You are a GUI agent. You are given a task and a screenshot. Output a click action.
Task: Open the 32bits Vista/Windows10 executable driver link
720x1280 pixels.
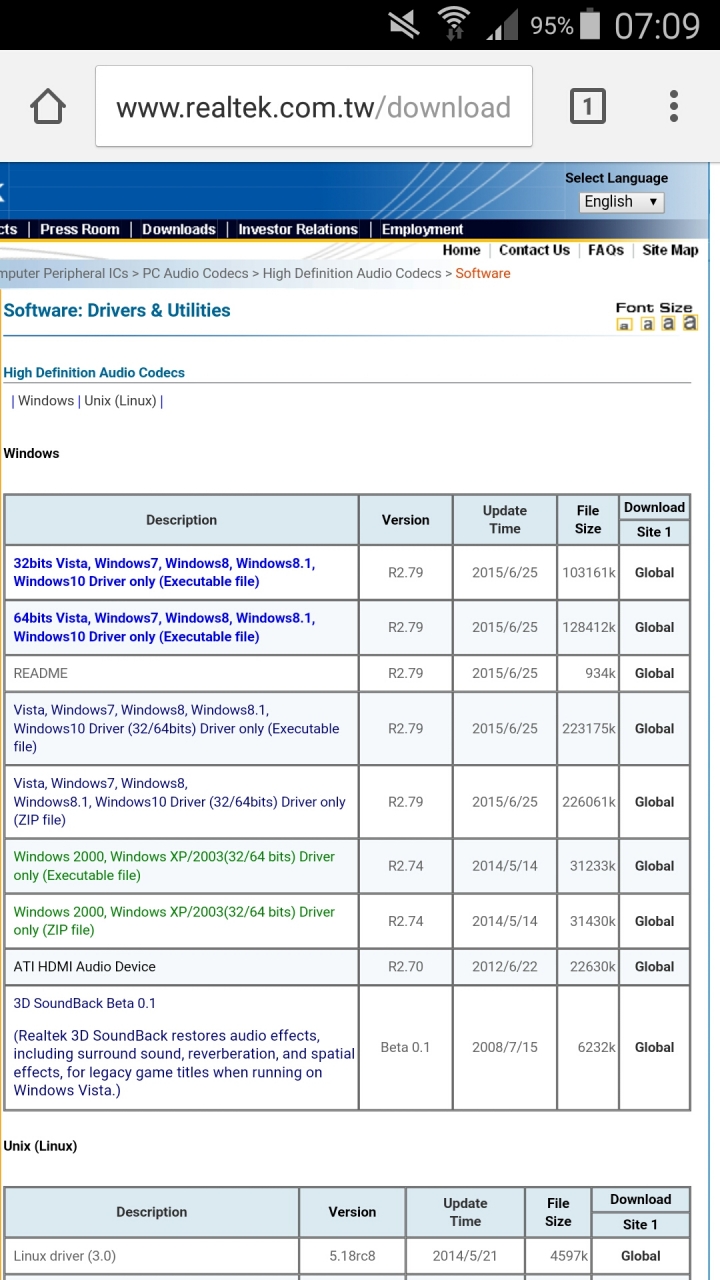point(164,572)
